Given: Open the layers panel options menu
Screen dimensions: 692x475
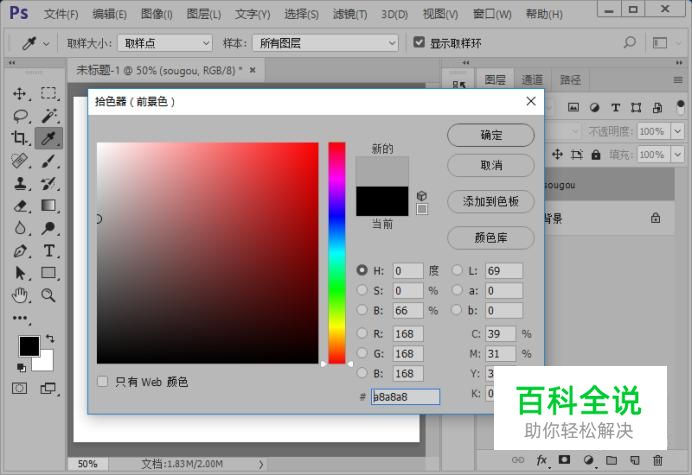Looking at the screenshot, I should 678,80.
